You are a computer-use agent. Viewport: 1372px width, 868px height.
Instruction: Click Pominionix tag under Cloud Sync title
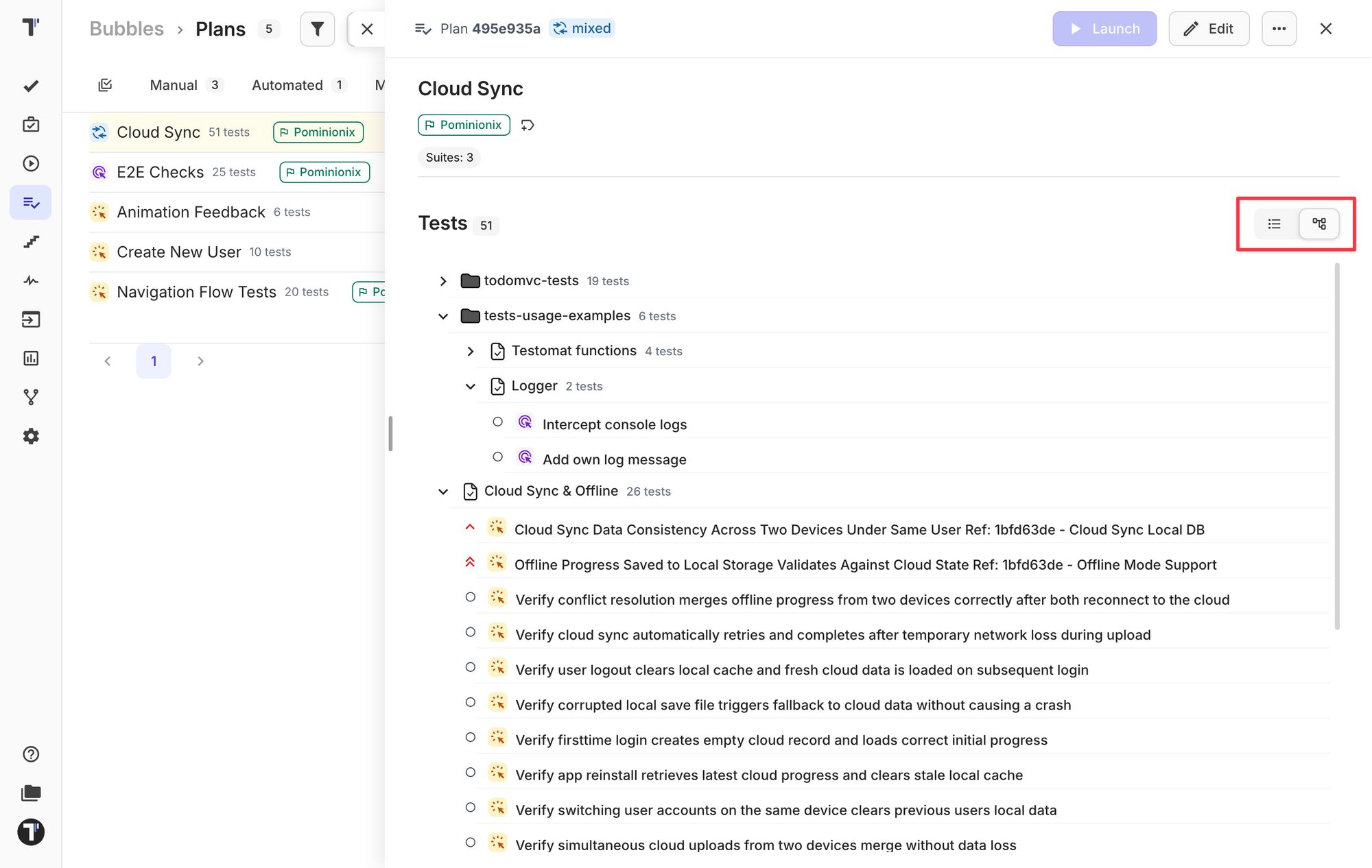464,125
